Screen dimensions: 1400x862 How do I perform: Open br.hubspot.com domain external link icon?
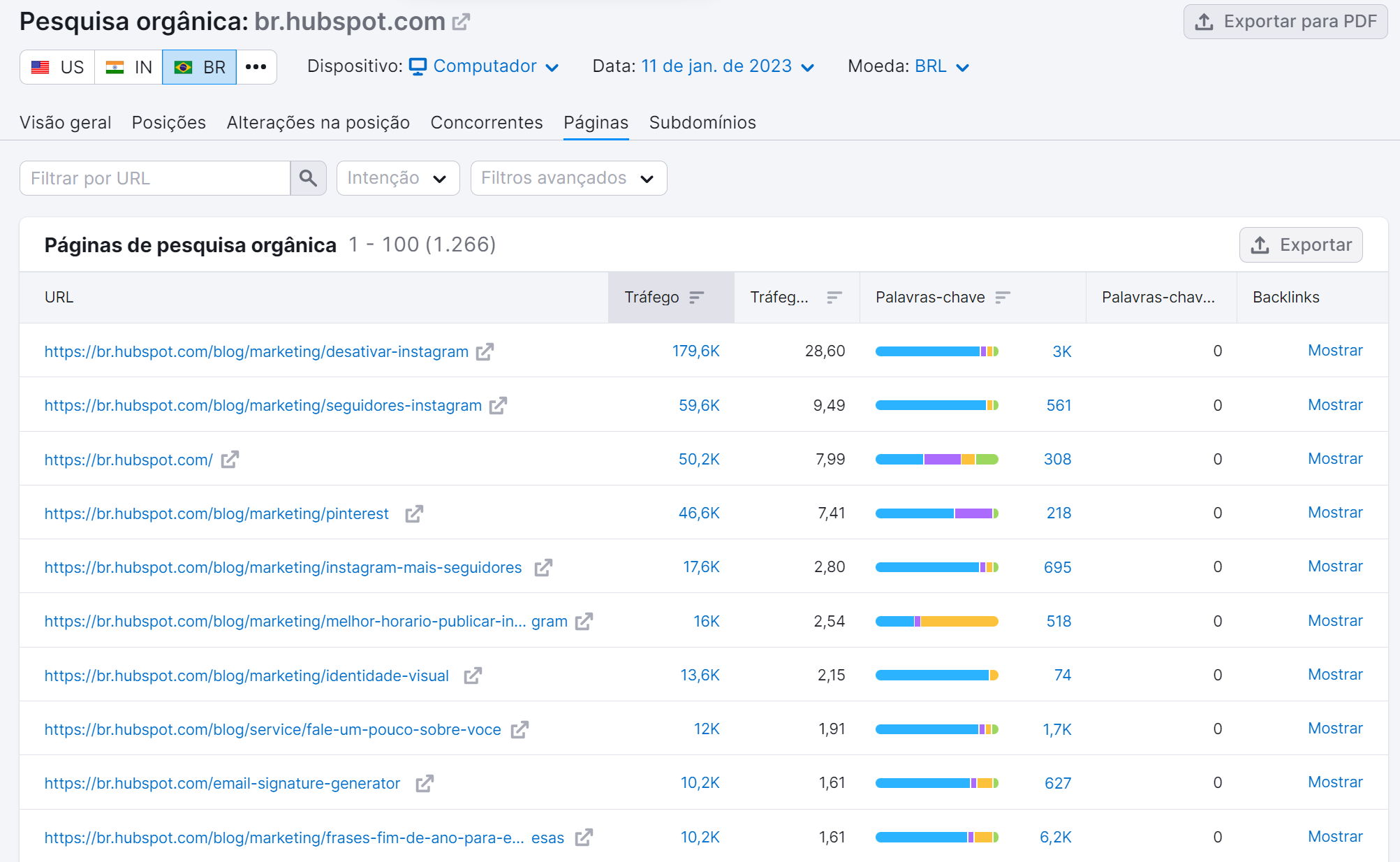pos(461,22)
